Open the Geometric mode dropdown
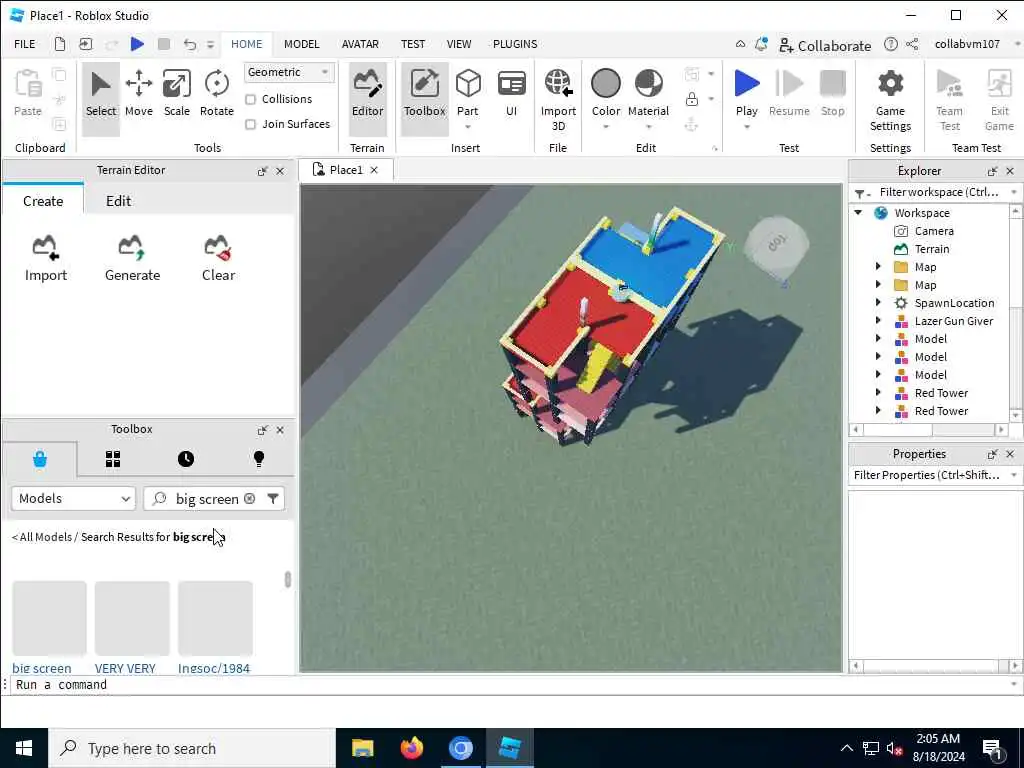 pyautogui.click(x=289, y=72)
